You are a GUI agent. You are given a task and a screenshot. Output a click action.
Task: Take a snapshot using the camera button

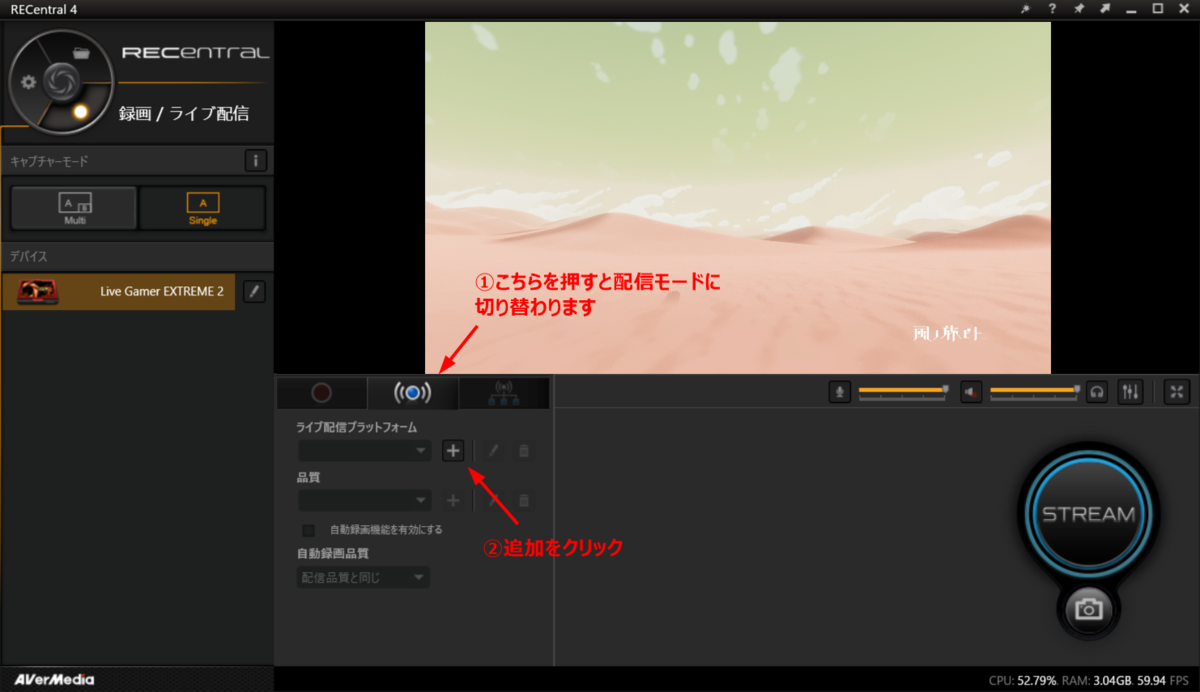tap(1088, 610)
